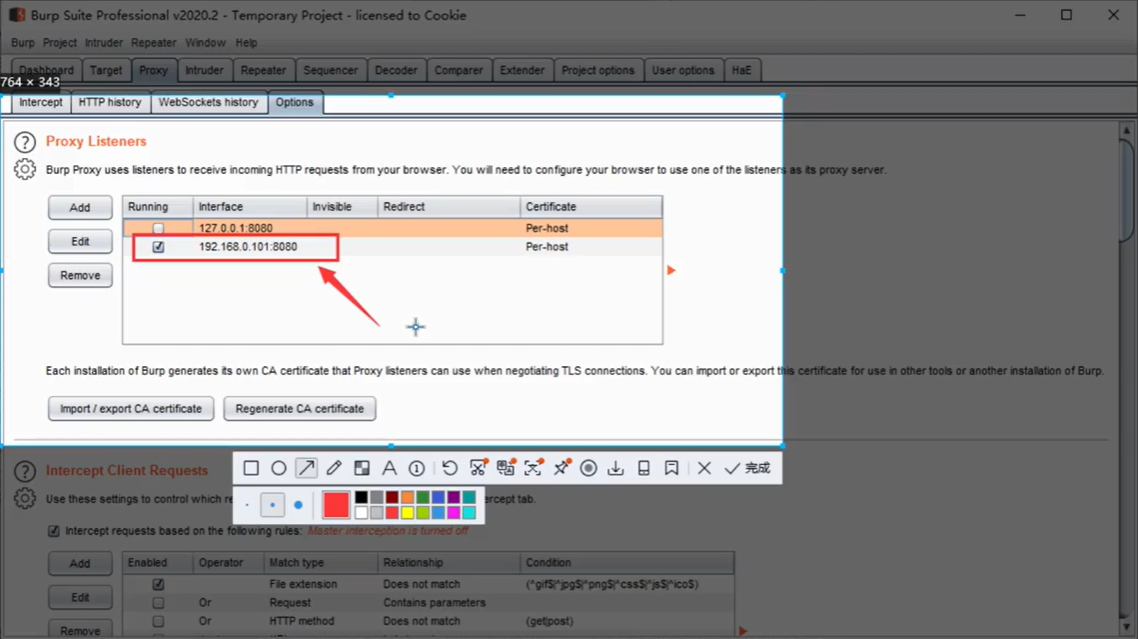Open the Proxy Listeners gear options
Viewport: 1138px width, 639px height.
tap(25, 169)
